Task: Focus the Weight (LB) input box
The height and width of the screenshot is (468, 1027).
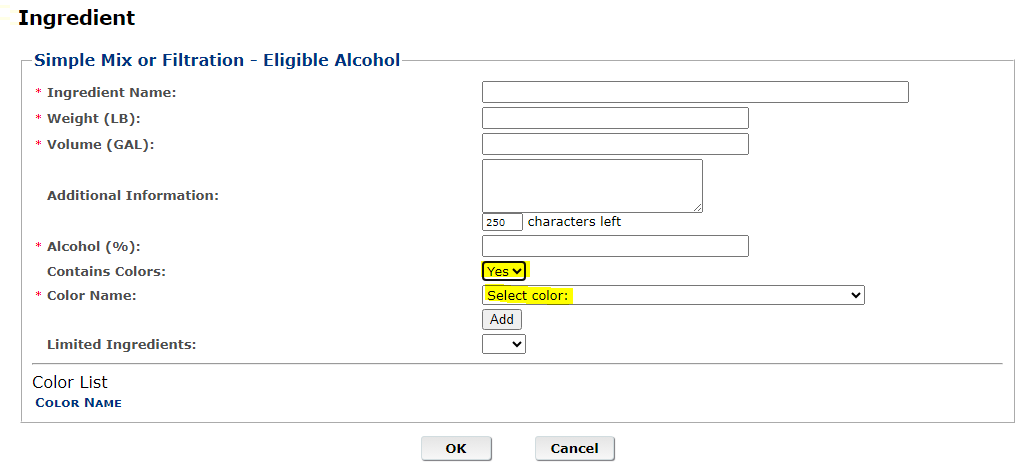Action: 614,118
